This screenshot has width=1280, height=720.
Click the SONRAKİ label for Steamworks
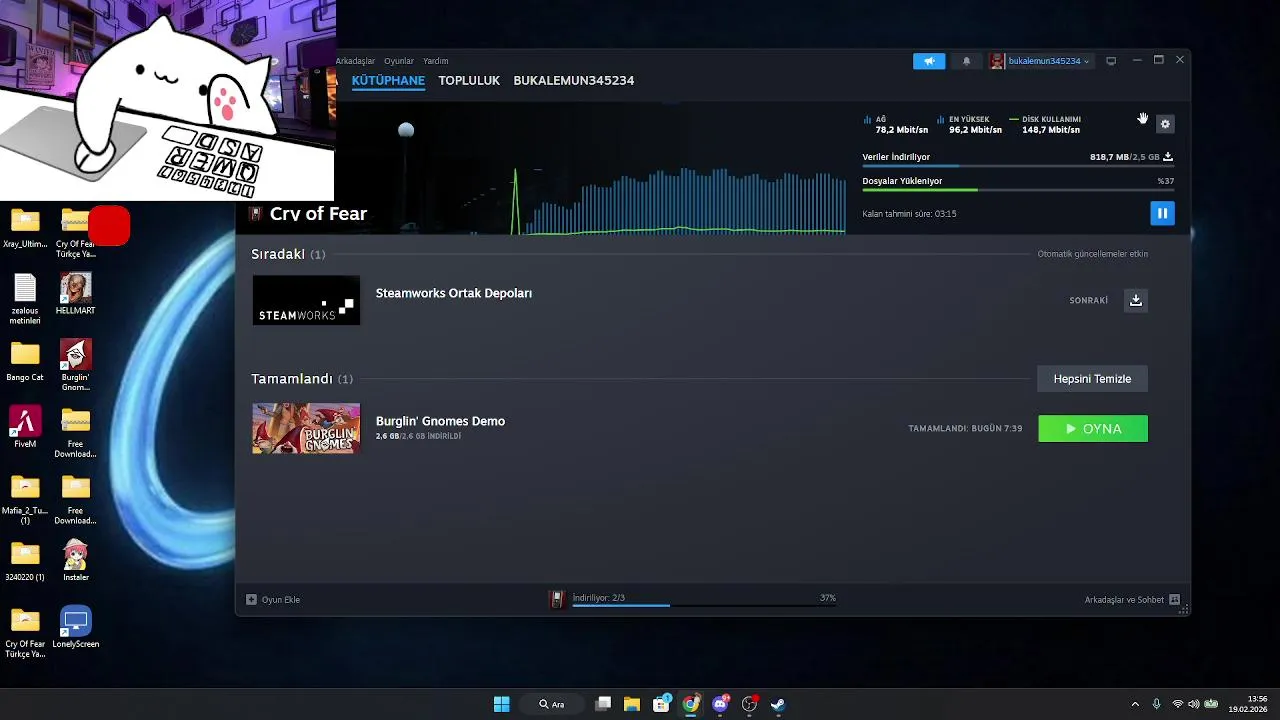pyautogui.click(x=1089, y=300)
